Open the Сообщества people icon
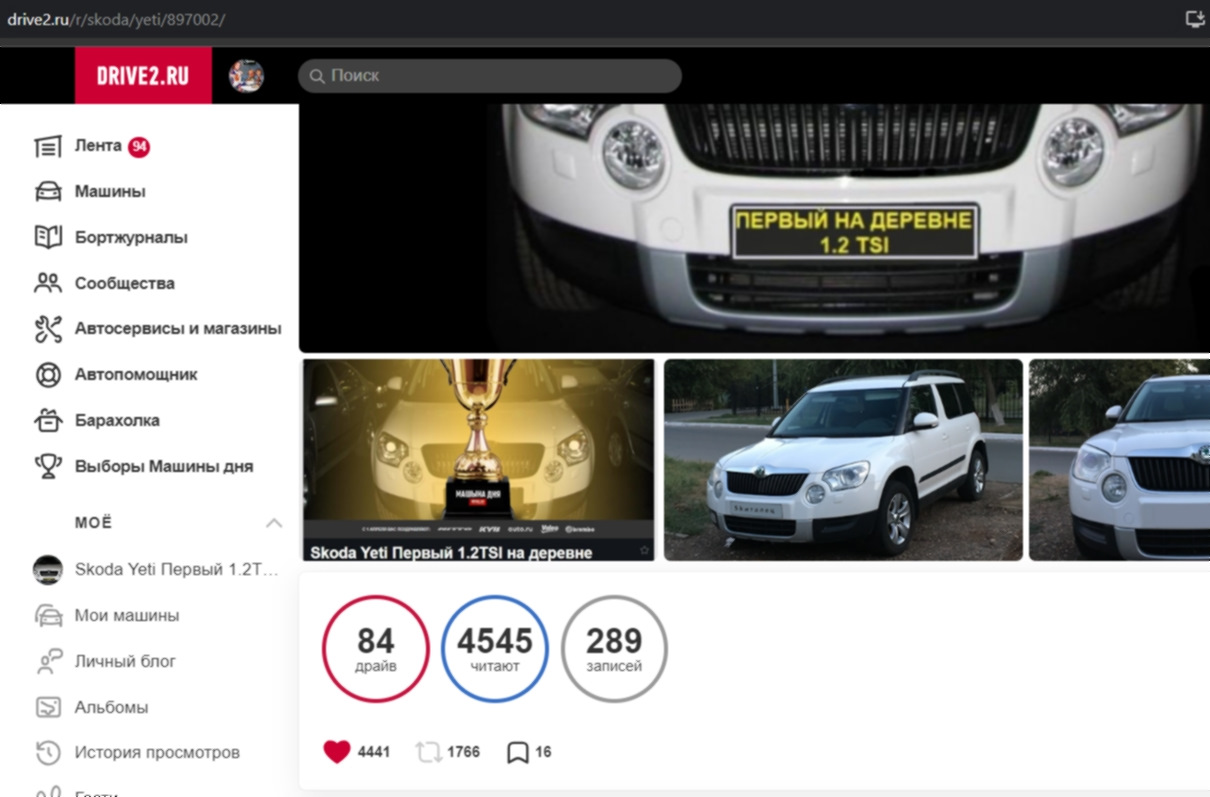Screen dimensions: 1210x797 pyautogui.click(x=48, y=283)
